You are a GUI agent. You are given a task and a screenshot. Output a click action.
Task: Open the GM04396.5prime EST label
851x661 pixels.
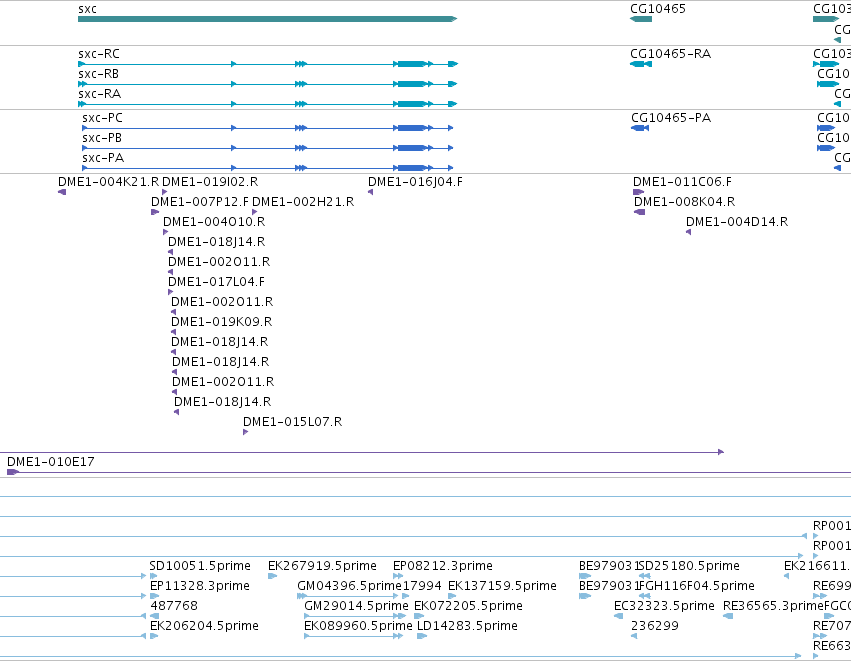pos(350,586)
